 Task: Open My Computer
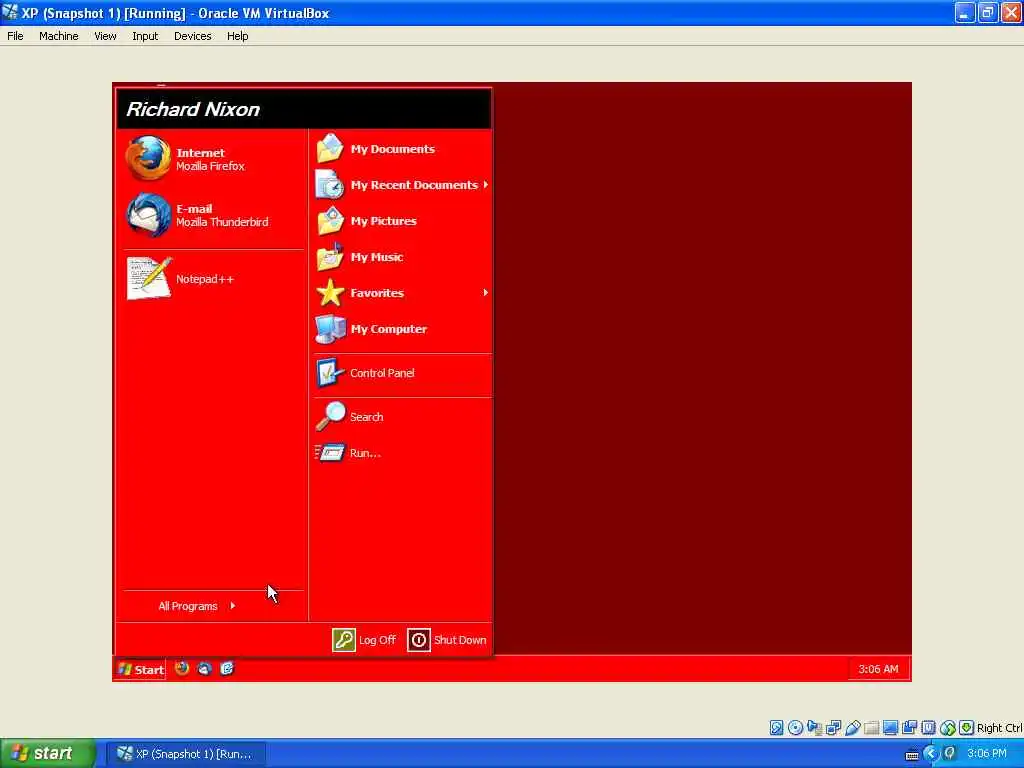[x=402, y=328]
